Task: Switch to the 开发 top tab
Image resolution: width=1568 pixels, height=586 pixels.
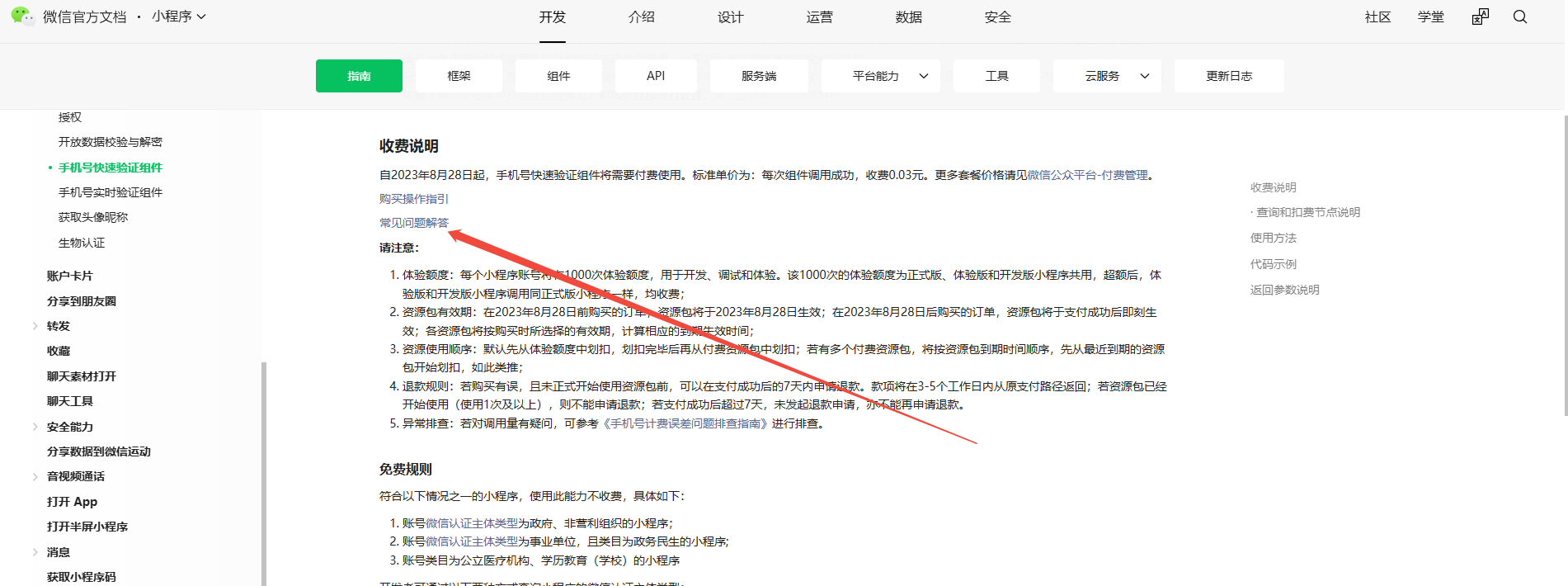Action: [x=553, y=17]
